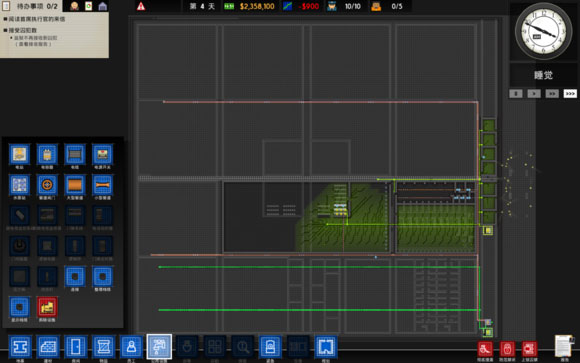The image size is (580, 363).
Task: Open the Foundations build menu
Action: coord(20,347)
